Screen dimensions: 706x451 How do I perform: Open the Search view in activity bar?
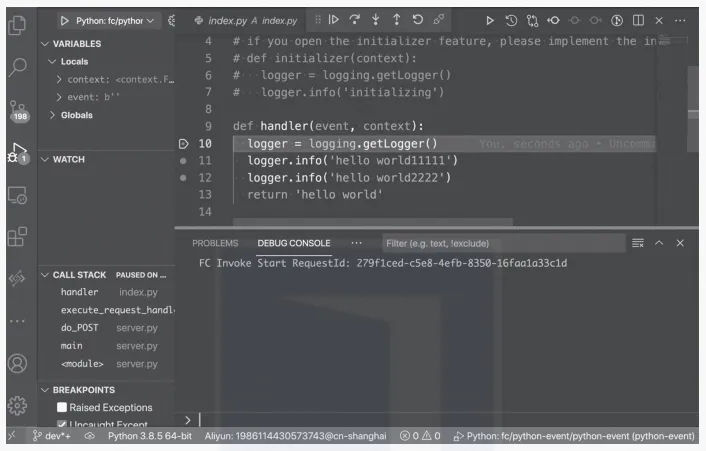point(18,68)
